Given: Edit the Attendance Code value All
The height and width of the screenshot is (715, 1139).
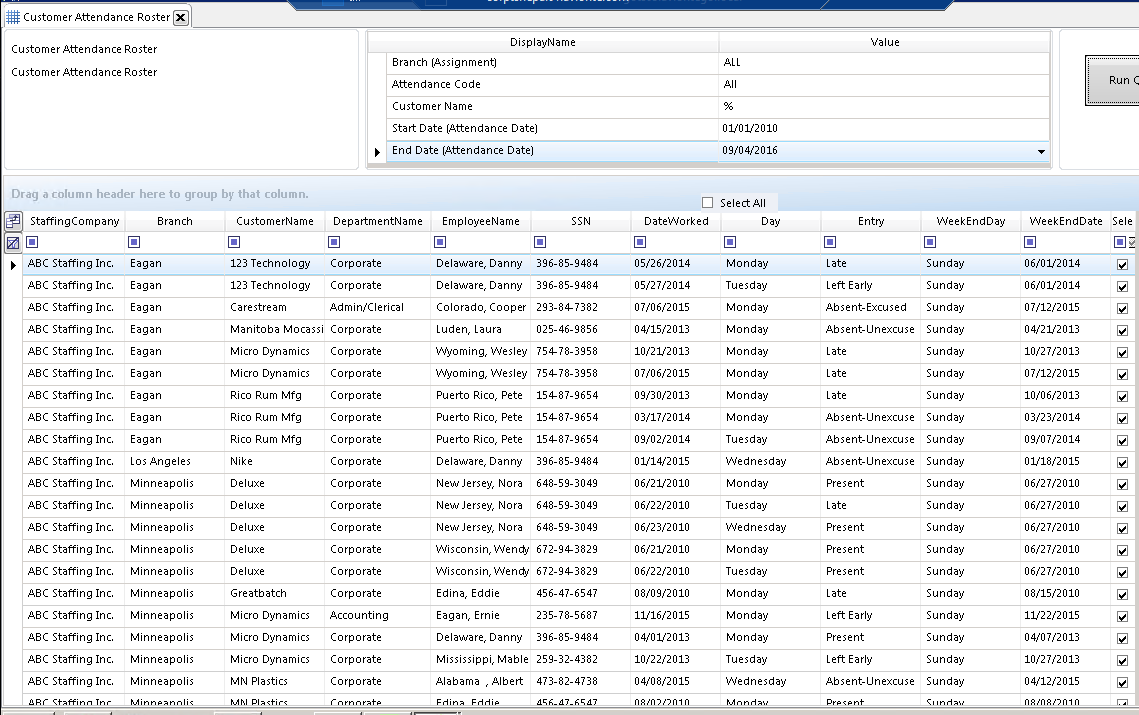Looking at the screenshot, I should pyautogui.click(x=884, y=84).
